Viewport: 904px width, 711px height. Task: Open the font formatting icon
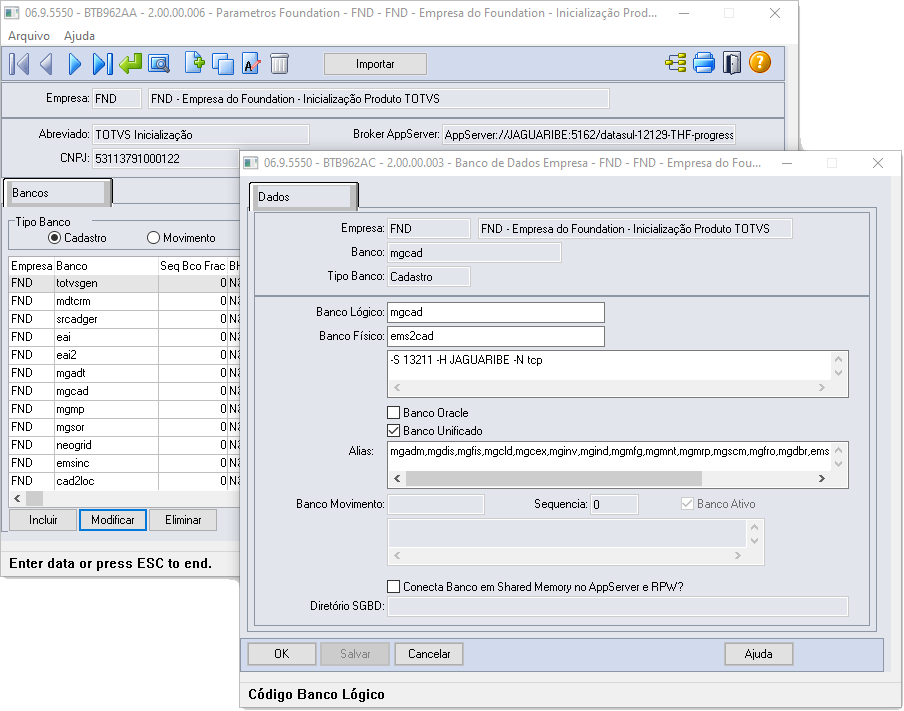click(x=249, y=63)
